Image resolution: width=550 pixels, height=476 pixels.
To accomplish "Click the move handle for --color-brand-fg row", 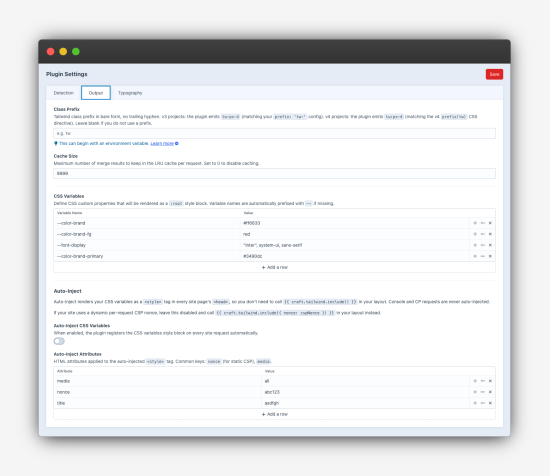I will point(475,234).
